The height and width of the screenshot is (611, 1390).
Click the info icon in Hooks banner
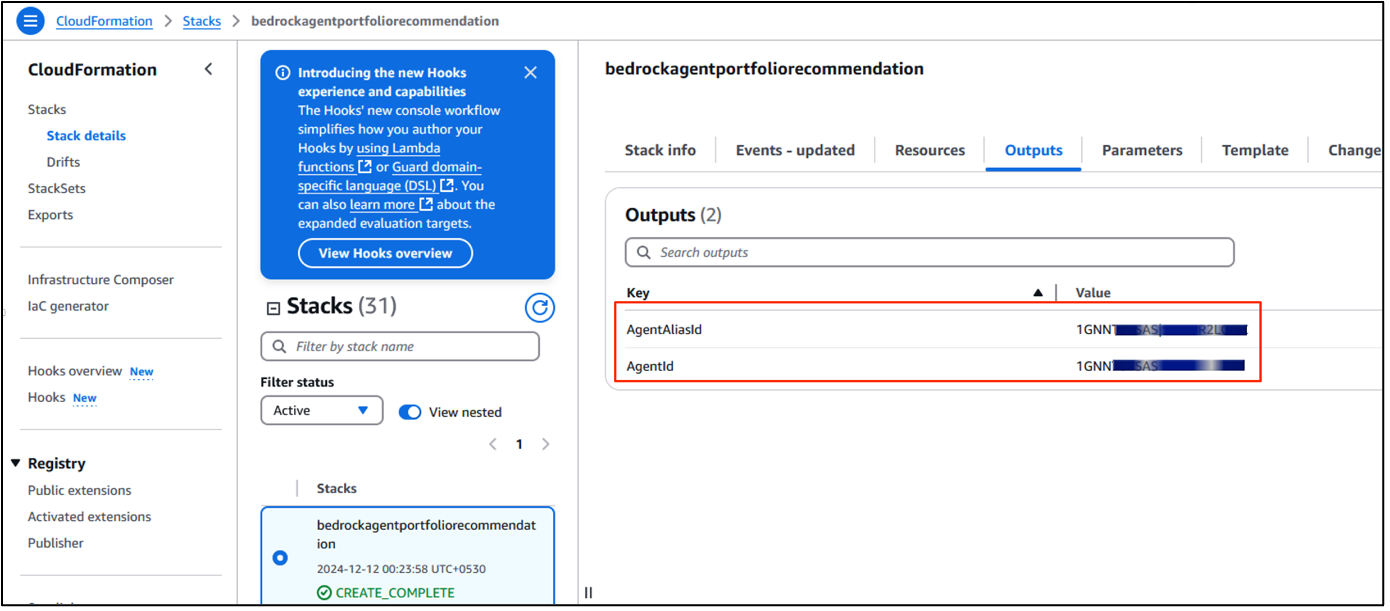pos(282,73)
